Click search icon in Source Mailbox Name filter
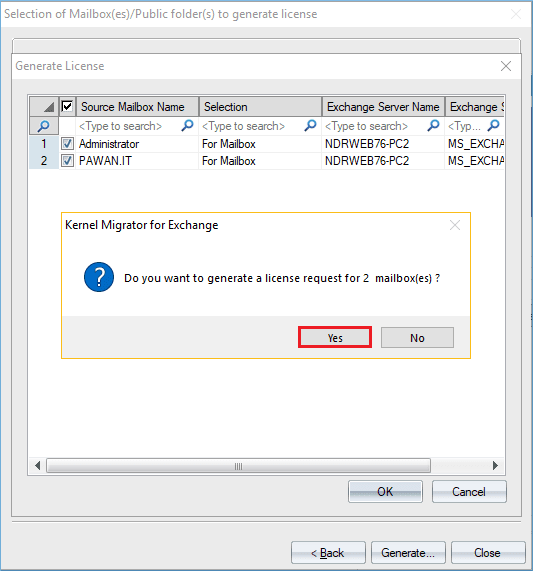The width and height of the screenshot is (533, 571). tap(187, 126)
